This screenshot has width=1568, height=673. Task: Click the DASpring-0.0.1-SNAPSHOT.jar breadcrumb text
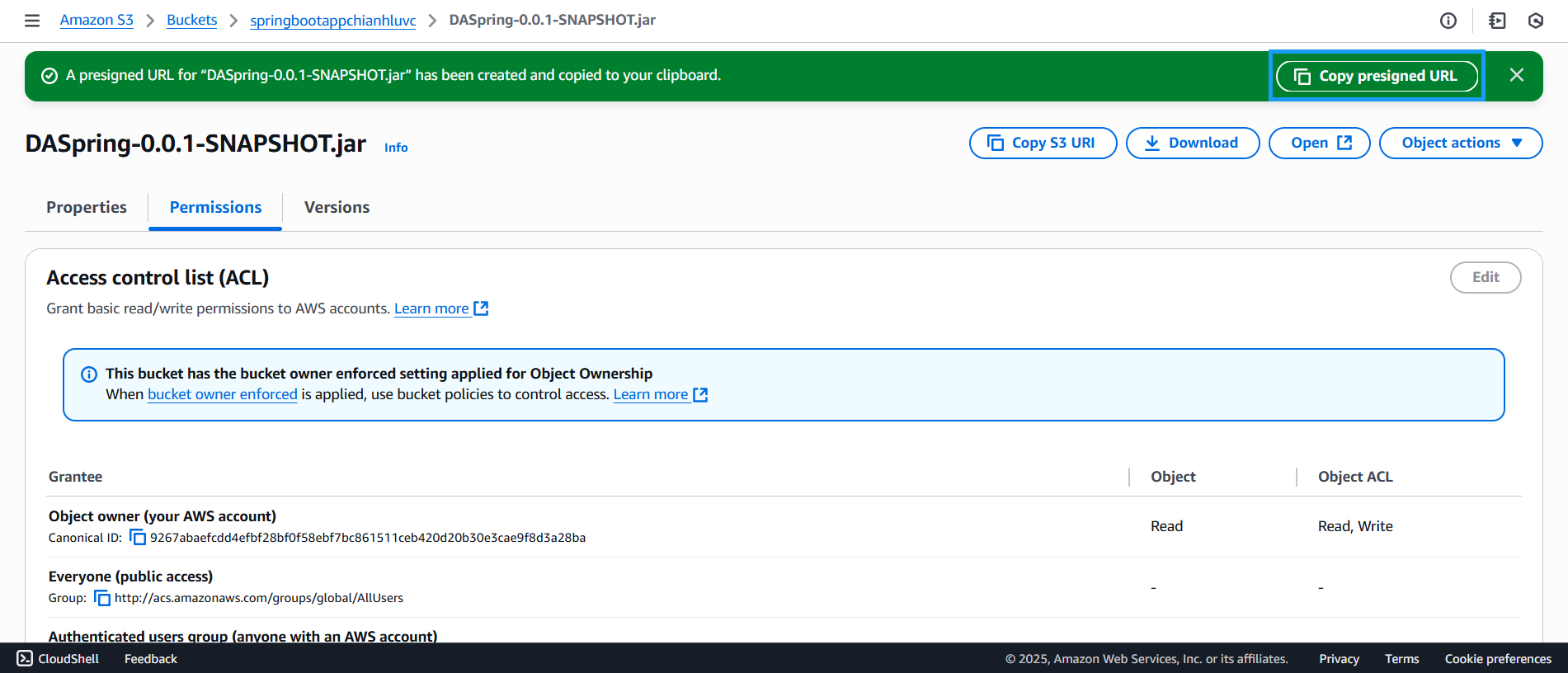(553, 20)
